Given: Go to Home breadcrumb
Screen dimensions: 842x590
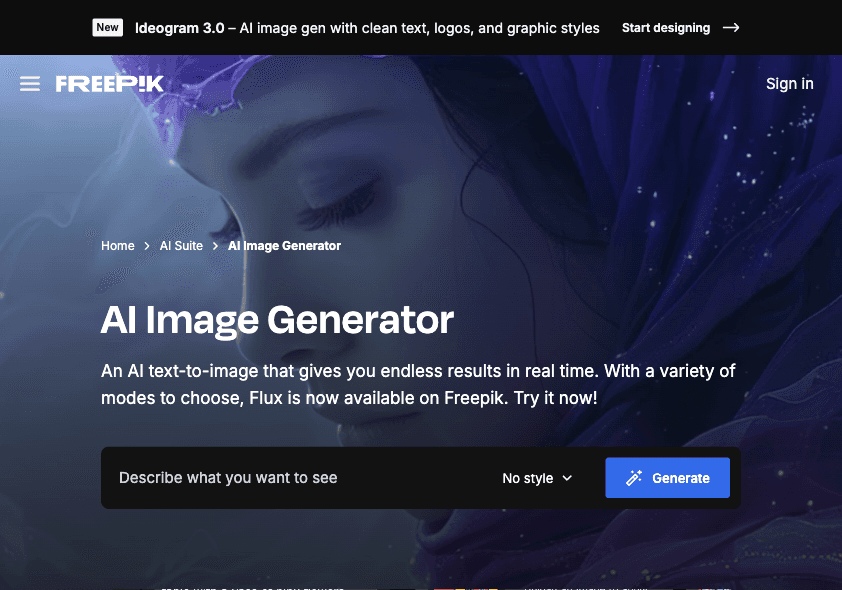Looking at the screenshot, I should (118, 246).
